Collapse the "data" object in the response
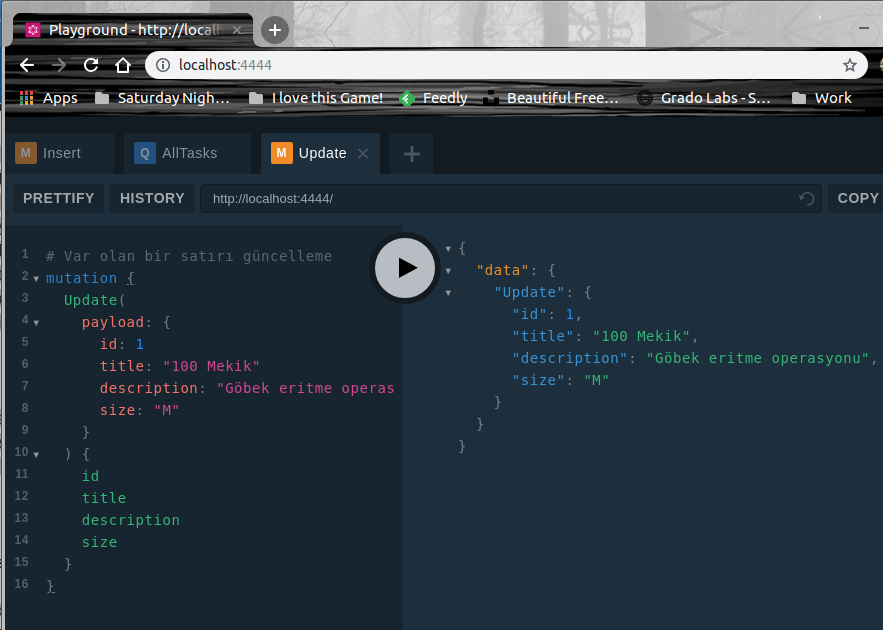Image resolution: width=883 pixels, height=630 pixels. [448, 270]
